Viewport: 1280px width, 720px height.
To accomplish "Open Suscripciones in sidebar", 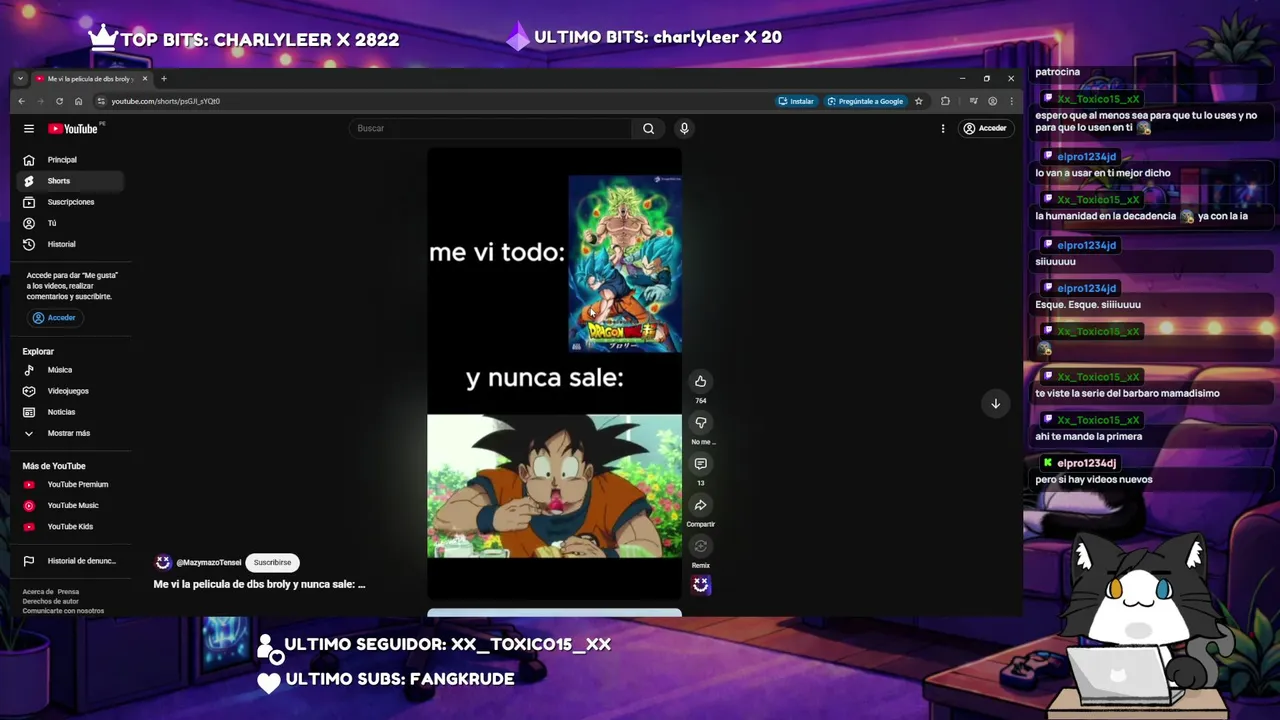I will pyautogui.click(x=70, y=202).
